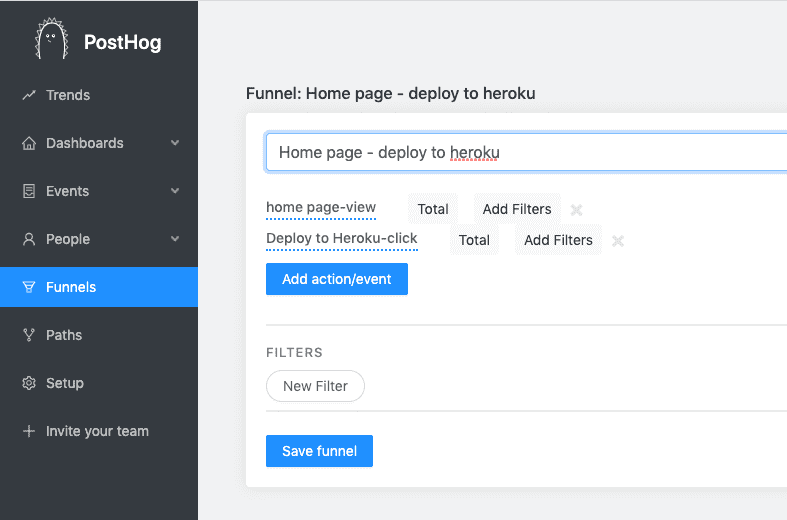
Task: Click the Save funnel button
Action: (x=319, y=451)
